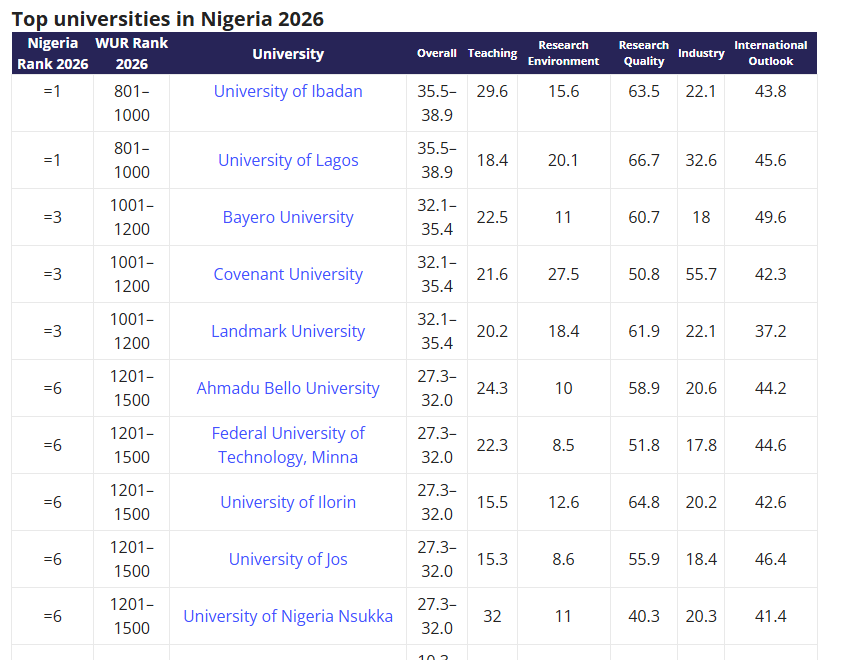Select Nsukka teaching score 32
The width and height of the screenshot is (868, 660).
click(492, 616)
